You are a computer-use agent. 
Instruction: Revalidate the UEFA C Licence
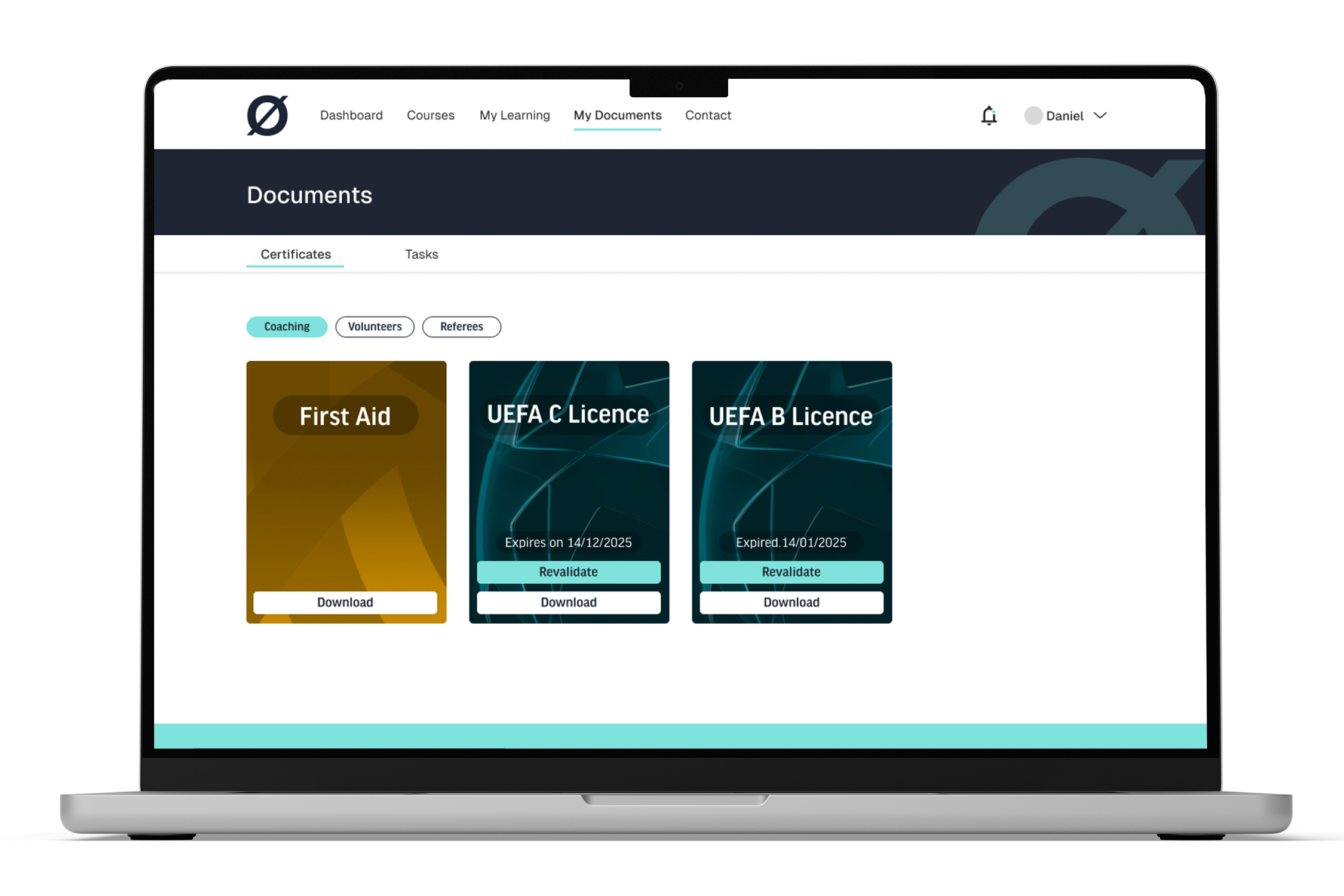(569, 572)
